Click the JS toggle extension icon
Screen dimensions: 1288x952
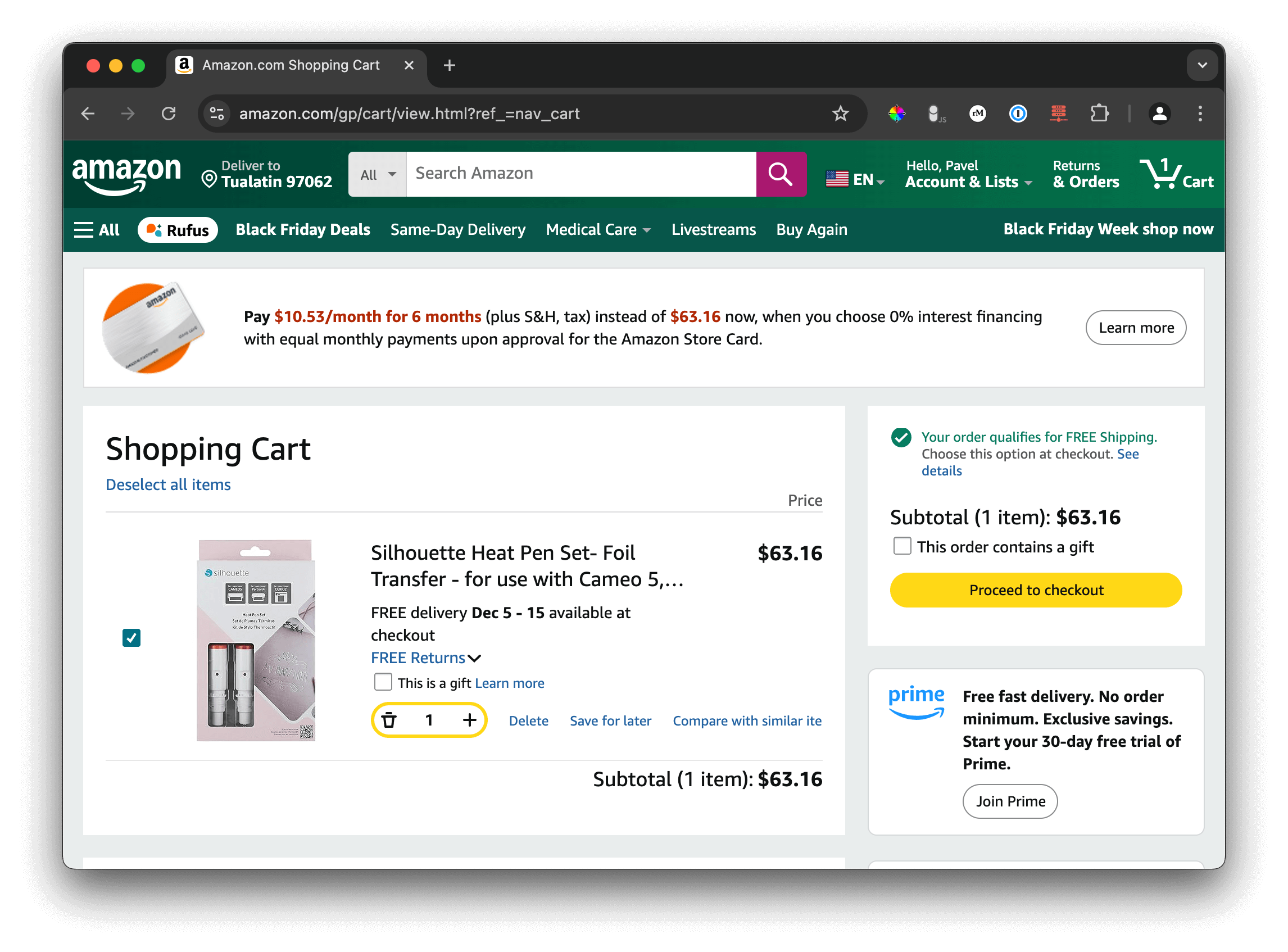coord(936,114)
